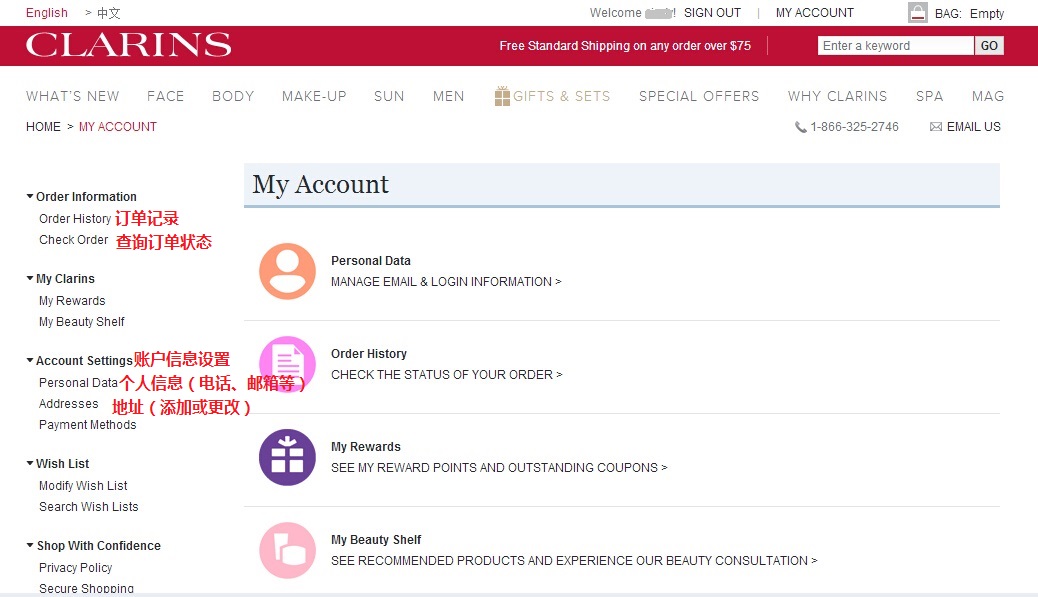Click the My Rewards purple gift icon

tap(287, 457)
